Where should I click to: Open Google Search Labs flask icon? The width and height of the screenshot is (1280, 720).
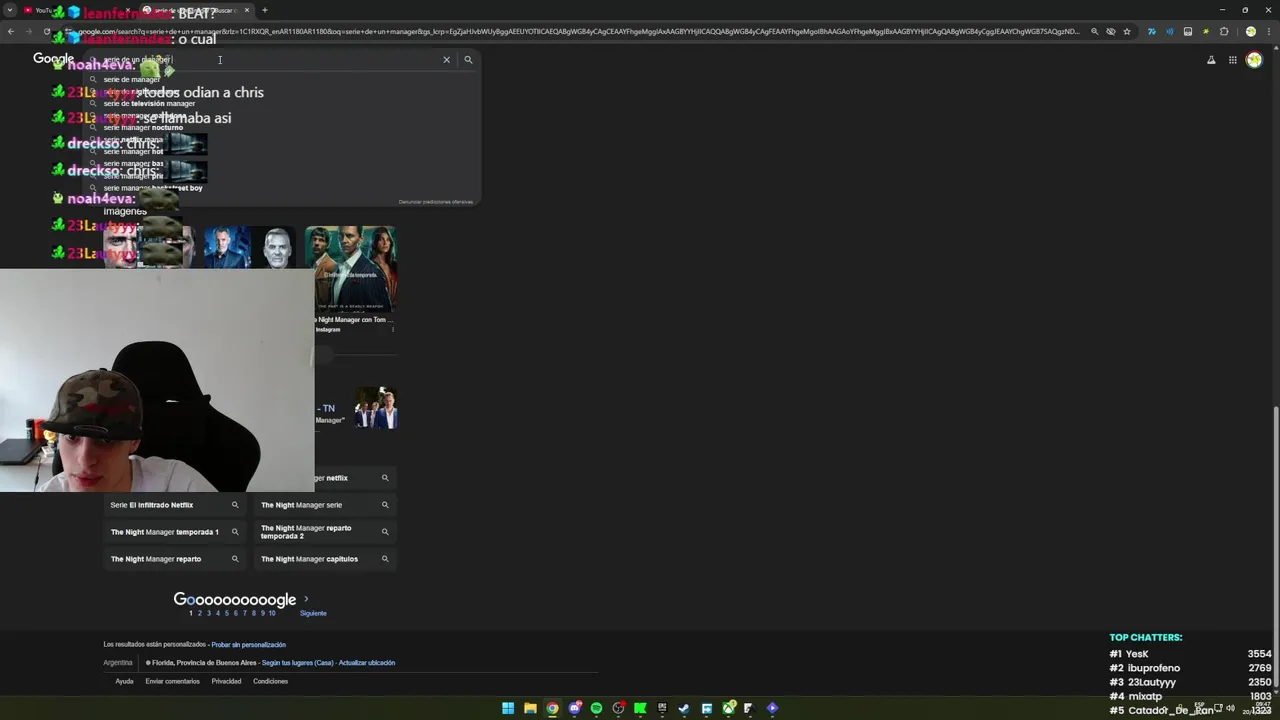point(1211,60)
